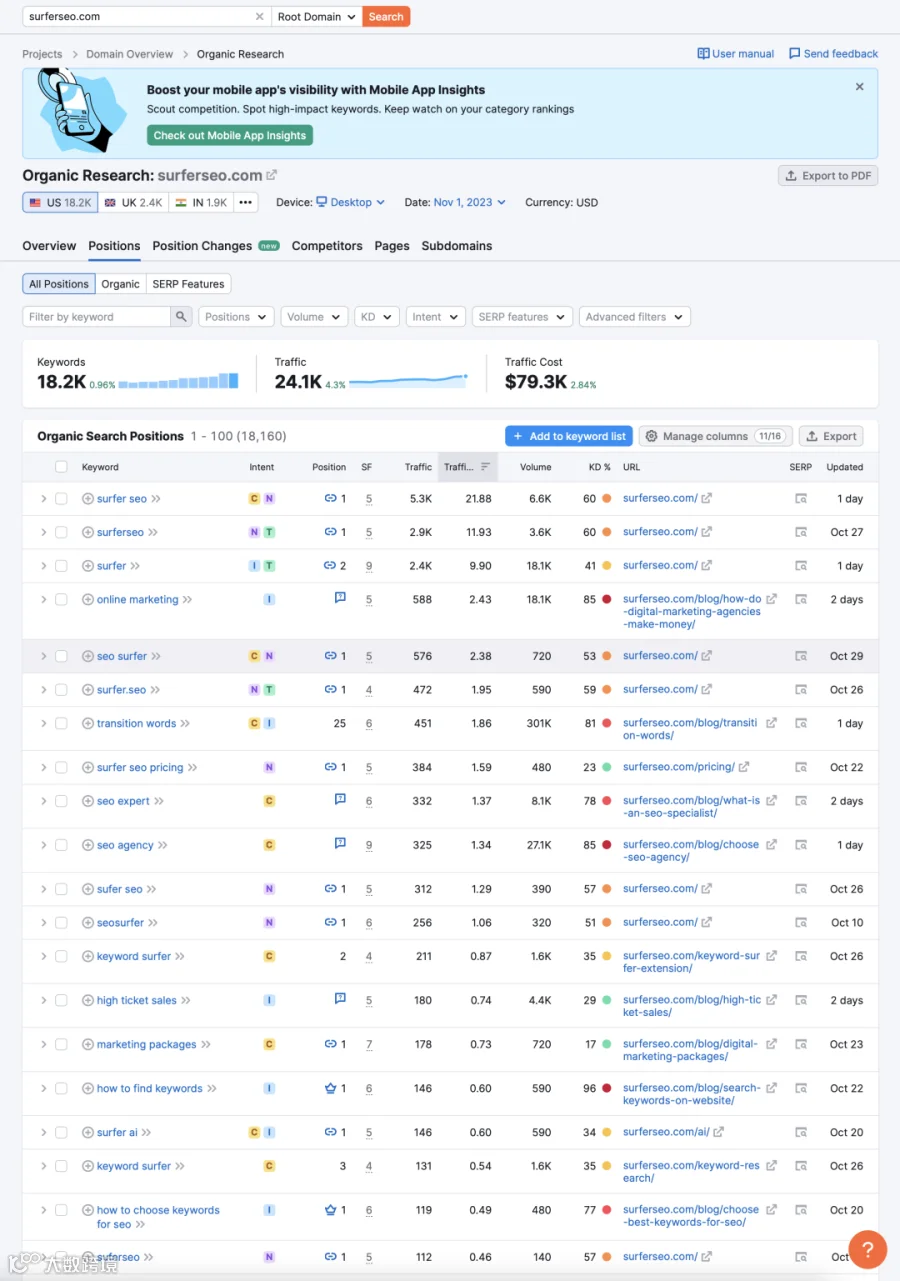The image size is (900, 1281).
Task: Open external link for surferseo.com/pricing/ URL
Action: tap(744, 767)
